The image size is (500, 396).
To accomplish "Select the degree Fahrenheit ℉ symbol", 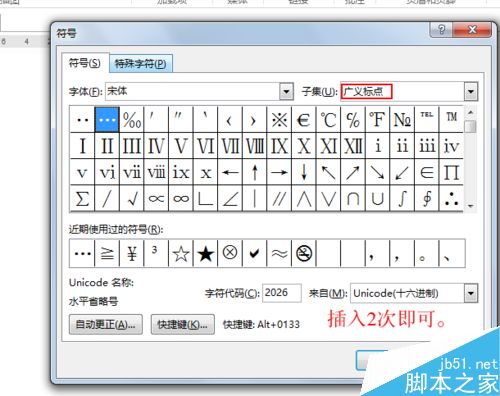I will [x=377, y=119].
